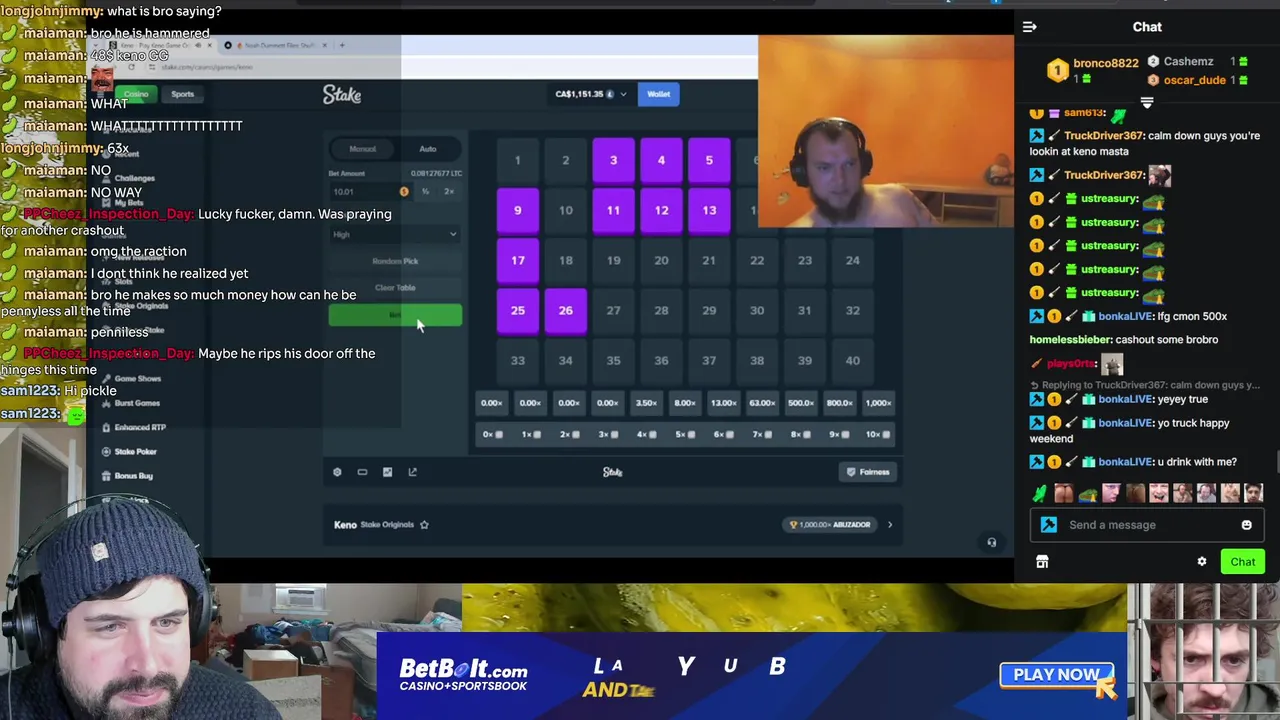Select Keno tile number 18

565,260
